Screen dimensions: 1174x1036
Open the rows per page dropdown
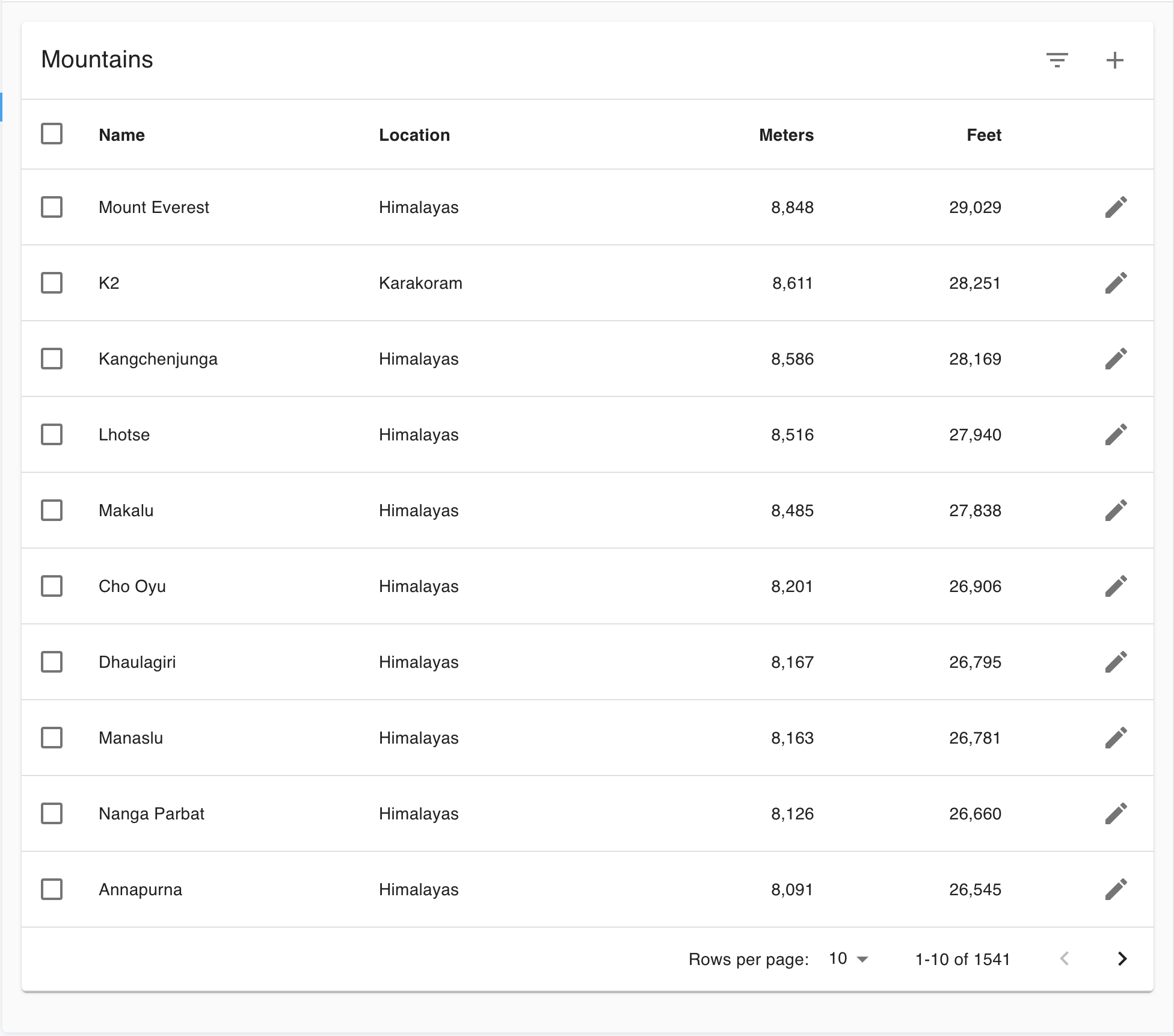tap(848, 958)
